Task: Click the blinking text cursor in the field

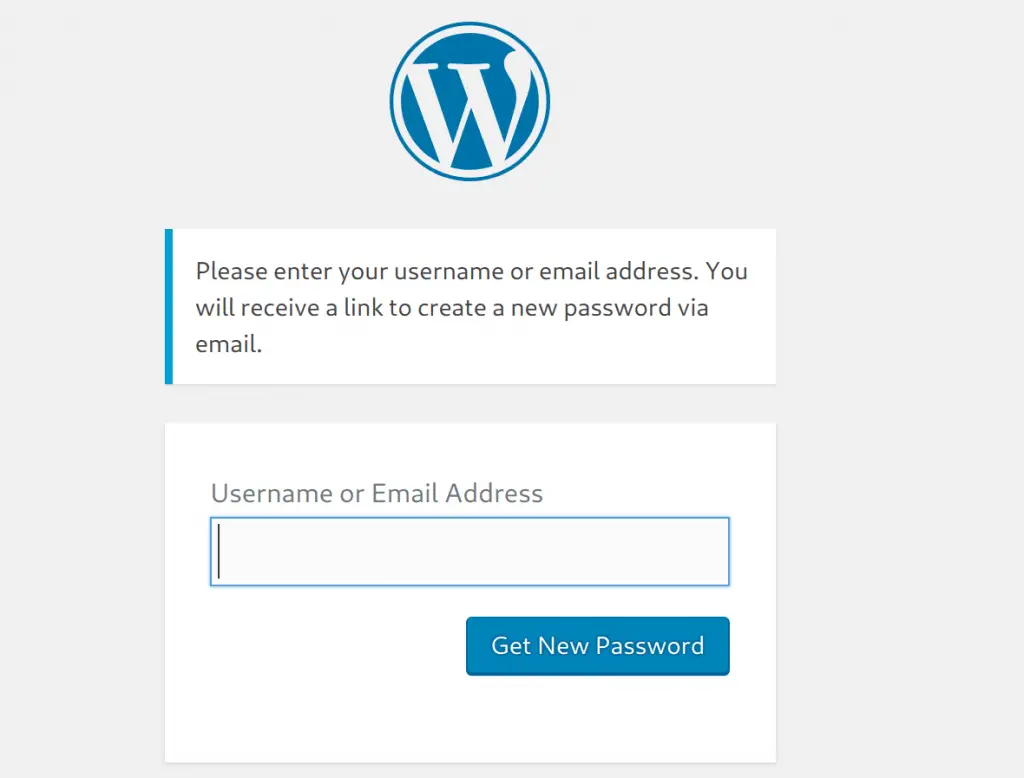Action: point(219,551)
